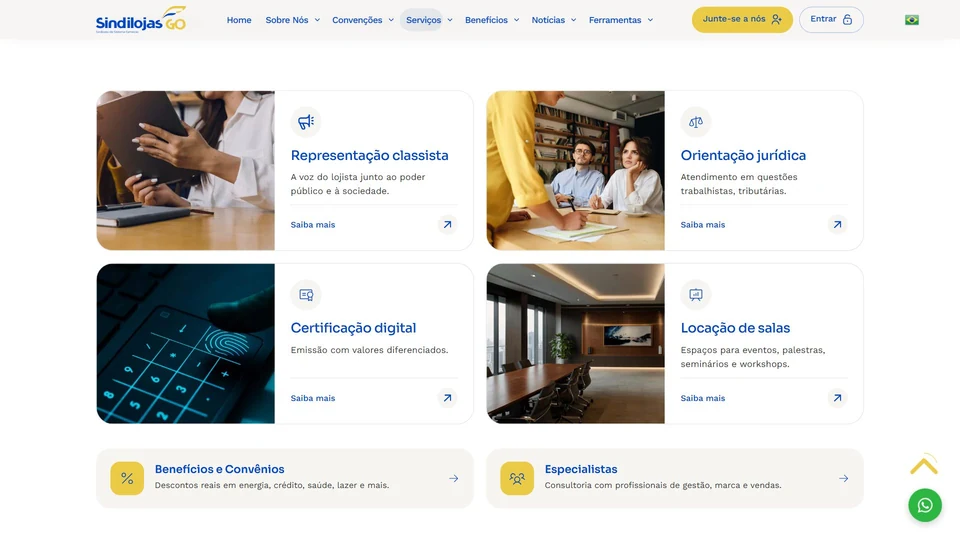Go to the Home menu item
This screenshot has width=960, height=540.
[x=239, y=20]
